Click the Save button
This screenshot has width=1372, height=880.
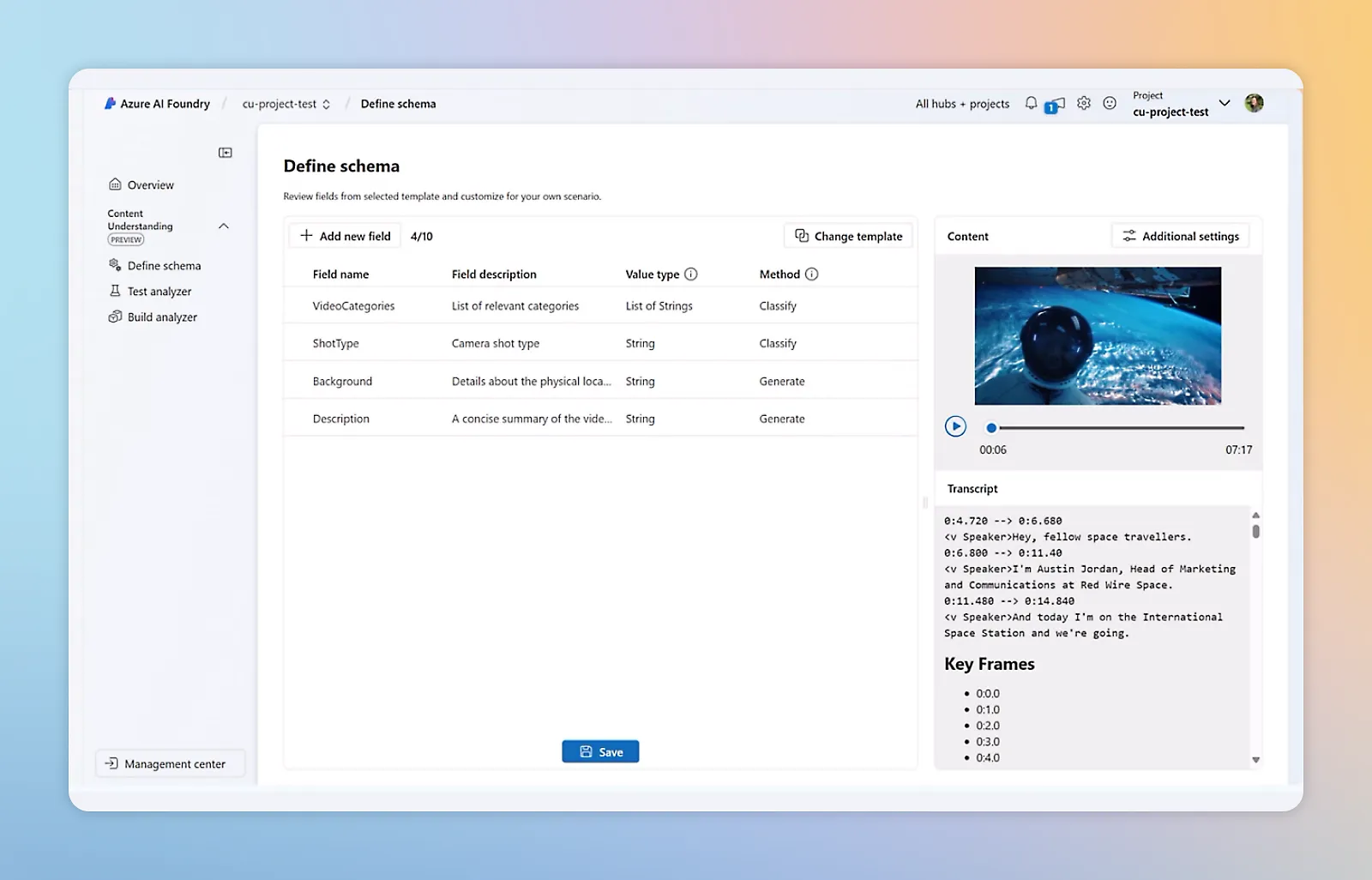pyautogui.click(x=600, y=751)
